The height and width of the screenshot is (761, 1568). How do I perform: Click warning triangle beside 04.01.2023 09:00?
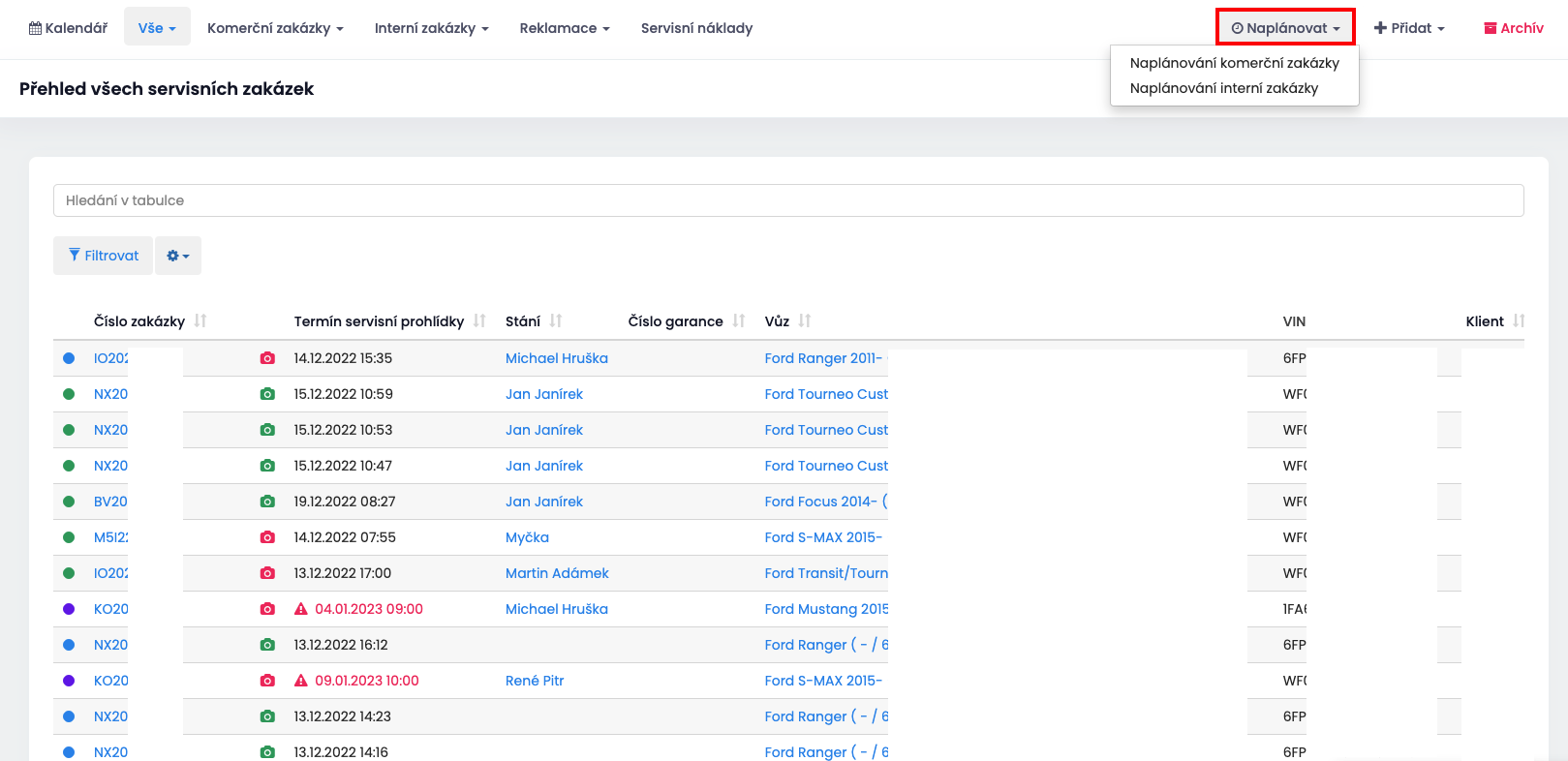[301, 609]
